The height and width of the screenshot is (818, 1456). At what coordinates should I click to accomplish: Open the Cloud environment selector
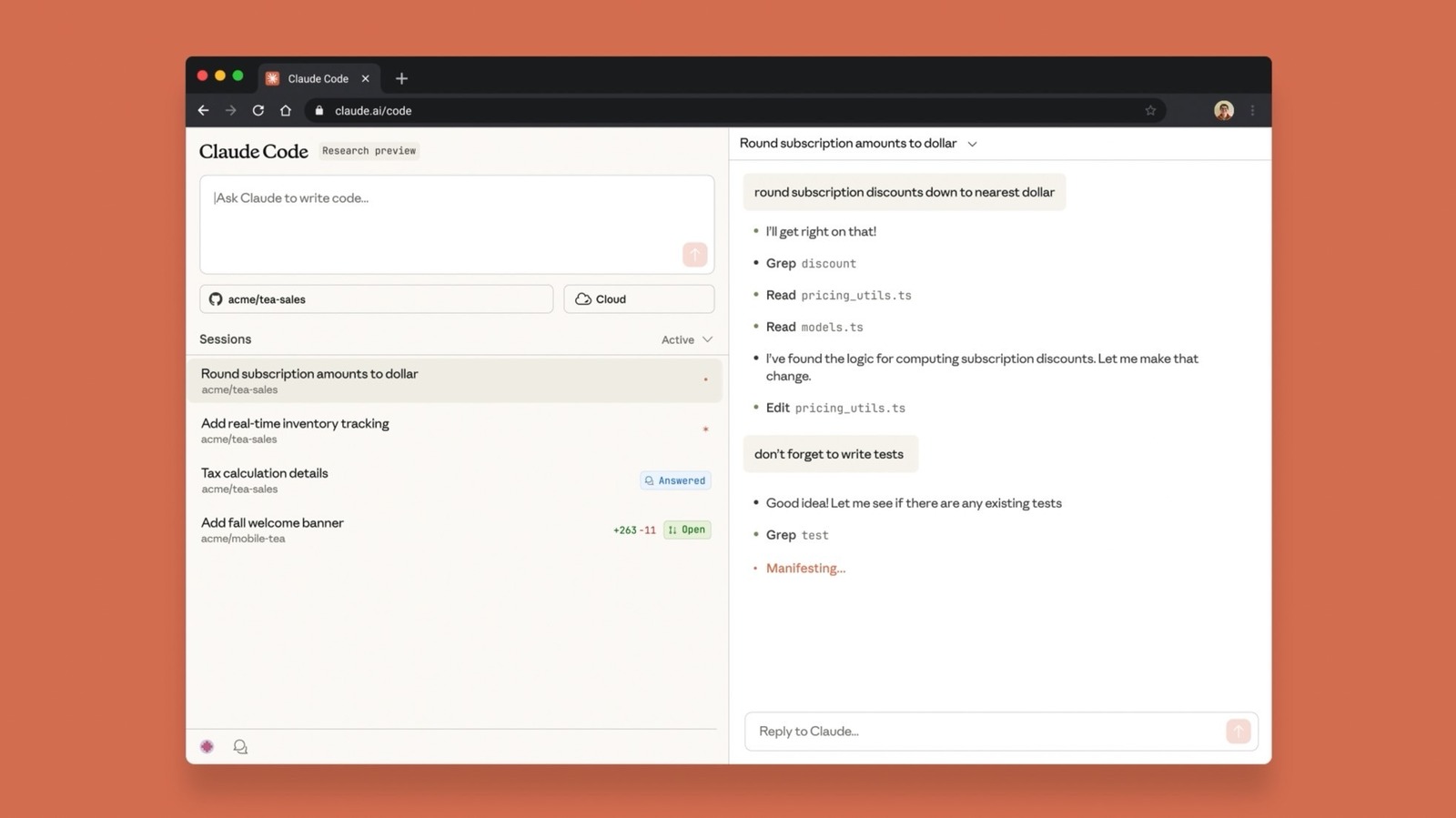[x=638, y=298]
